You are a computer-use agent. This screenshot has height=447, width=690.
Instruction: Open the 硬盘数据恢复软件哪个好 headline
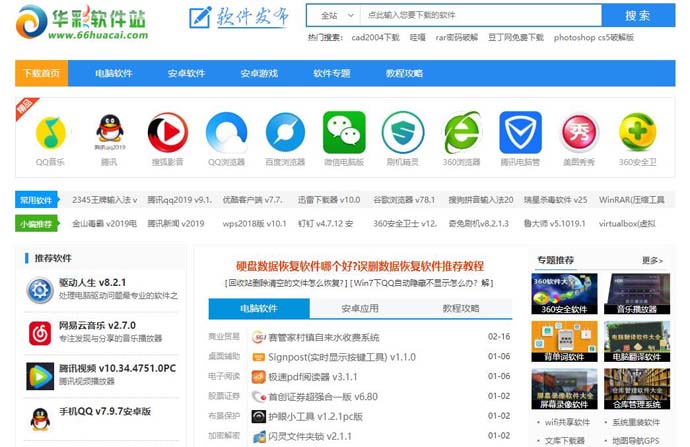tap(360, 266)
